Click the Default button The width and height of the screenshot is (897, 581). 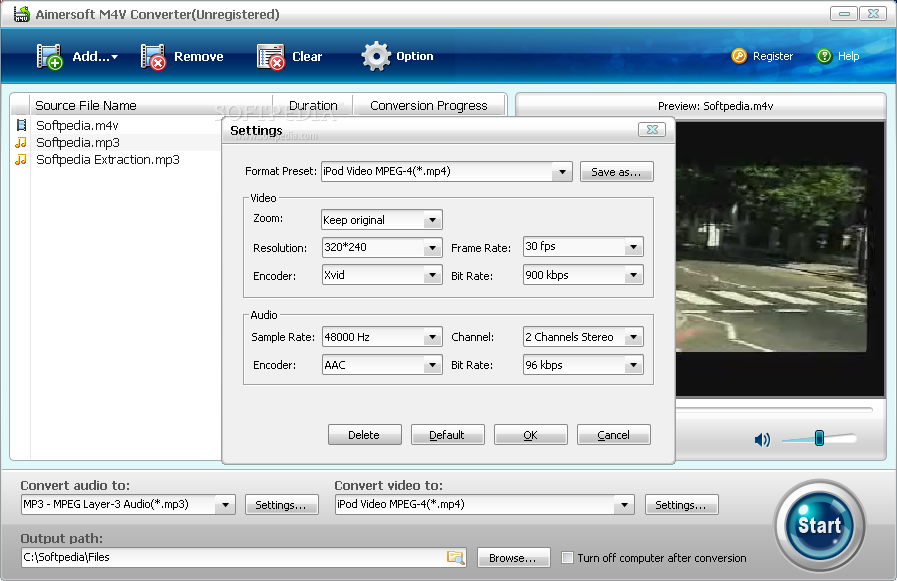tap(447, 435)
